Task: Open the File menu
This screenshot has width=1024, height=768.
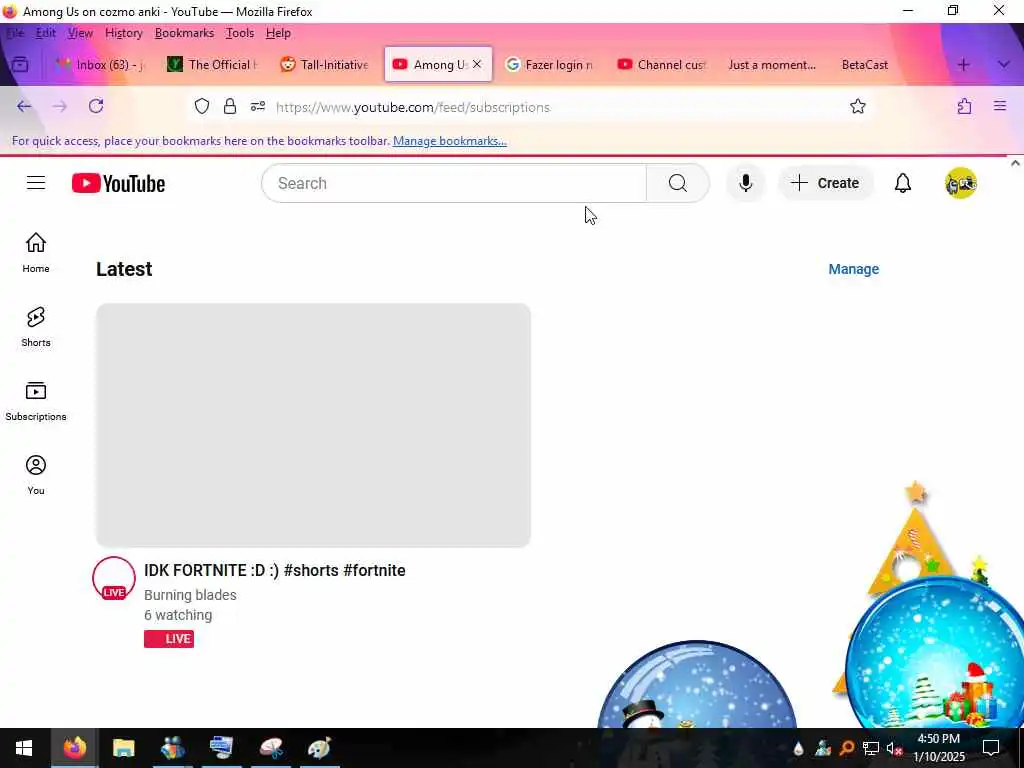Action: (15, 33)
